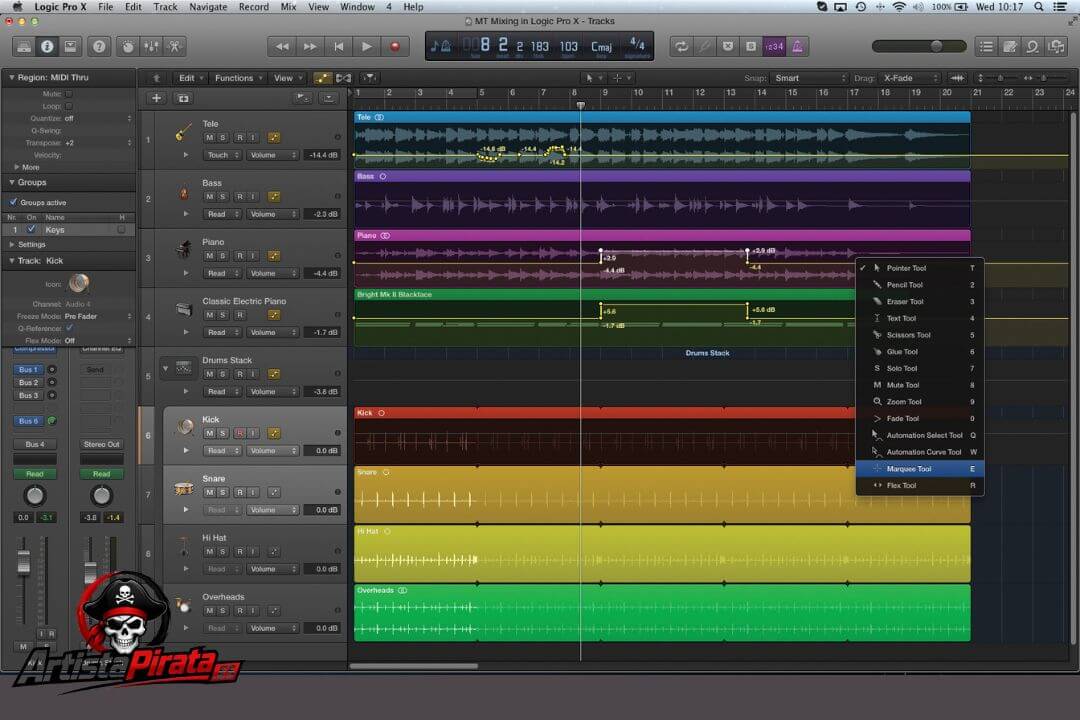1080x720 pixels.
Task: Open the Apple Loops browser button
Action: [x=1032, y=47]
